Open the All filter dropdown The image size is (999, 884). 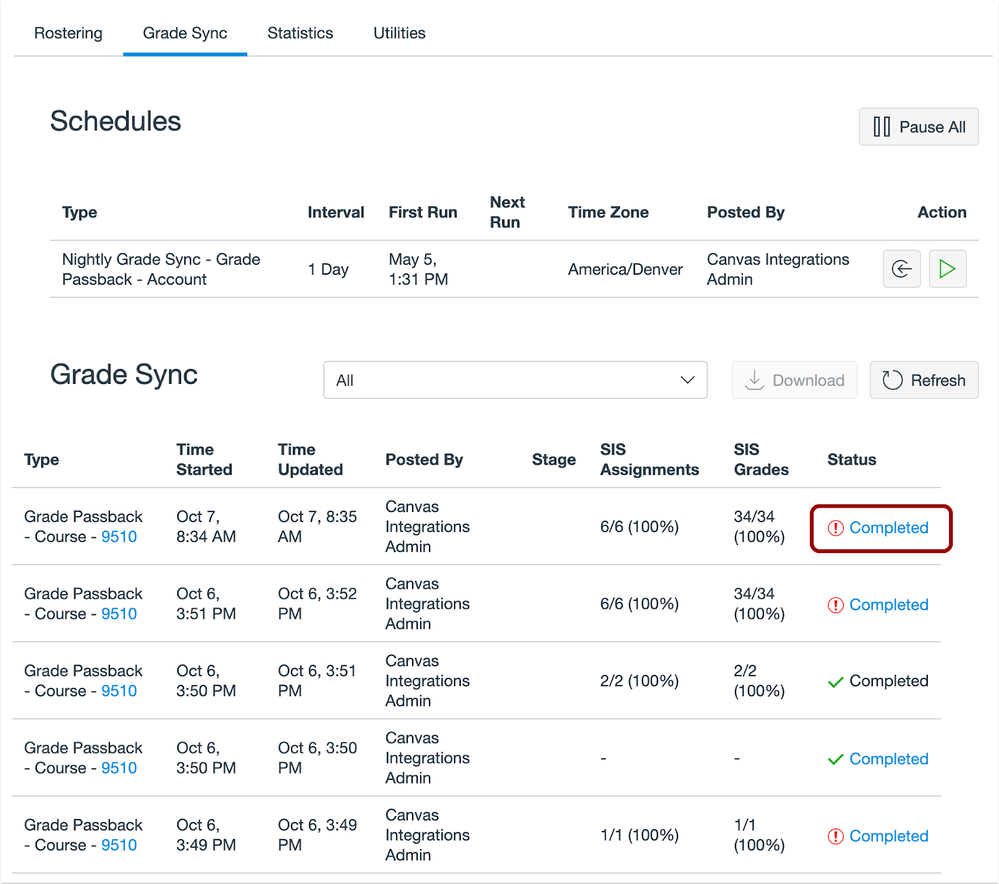(x=514, y=380)
